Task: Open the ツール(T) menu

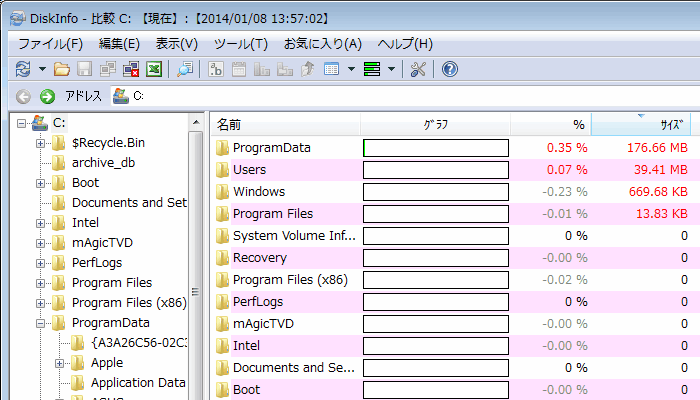Action: click(x=240, y=44)
